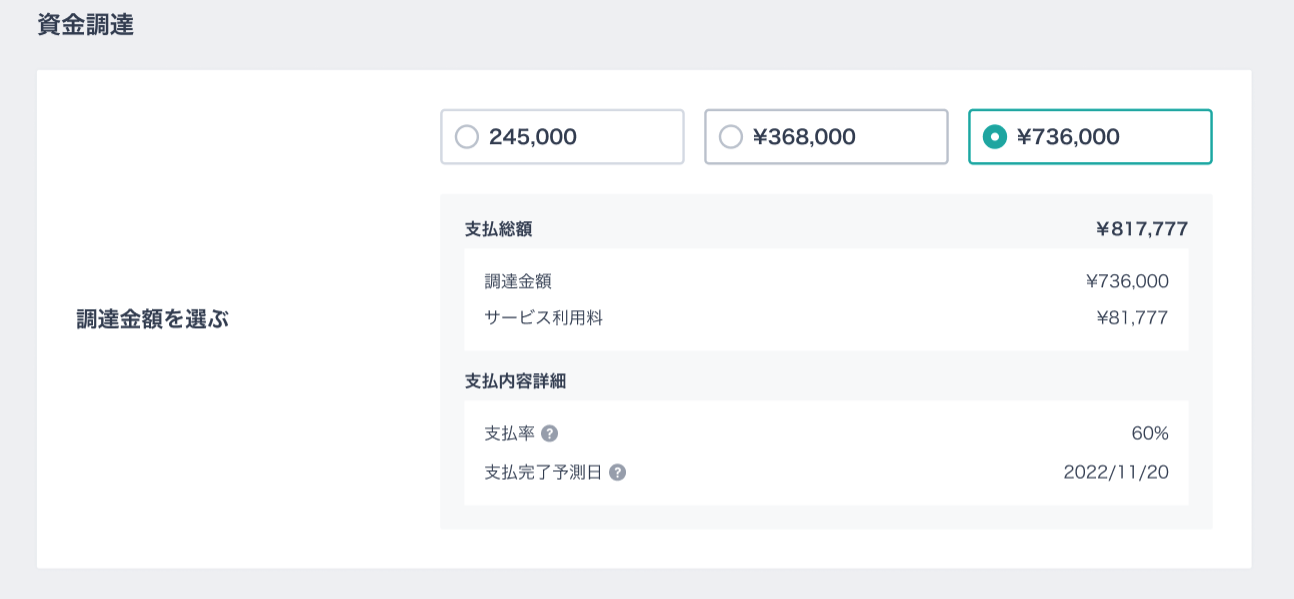Toggle the selected ¥736,000 radio circle

995,136
